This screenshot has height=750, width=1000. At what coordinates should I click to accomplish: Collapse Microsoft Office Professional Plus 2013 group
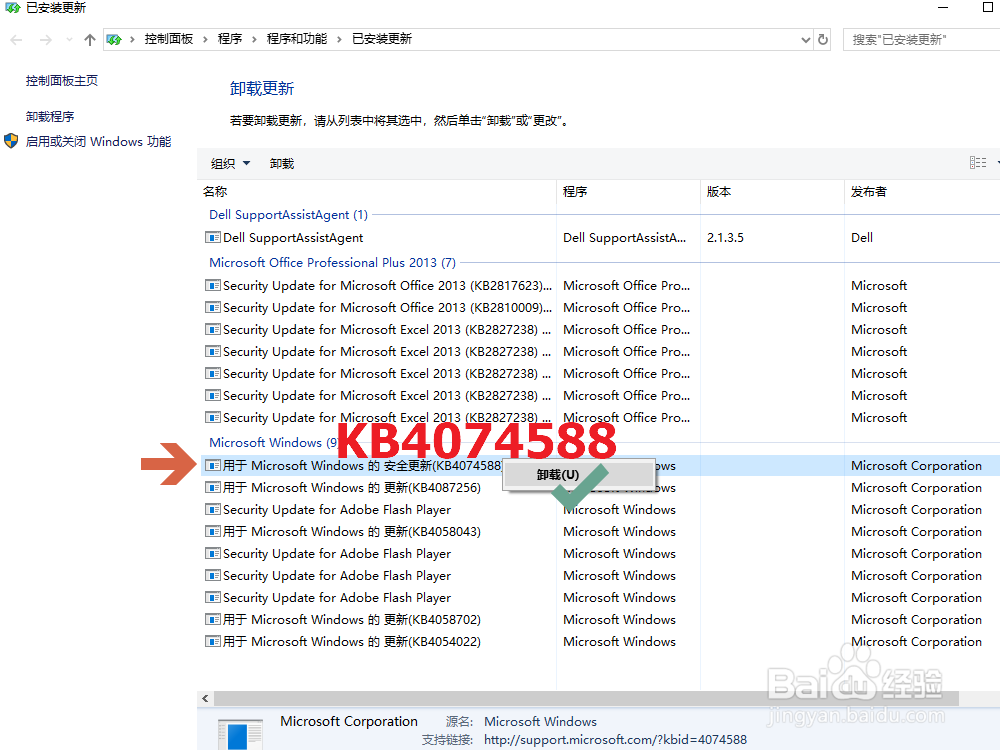pos(332,263)
